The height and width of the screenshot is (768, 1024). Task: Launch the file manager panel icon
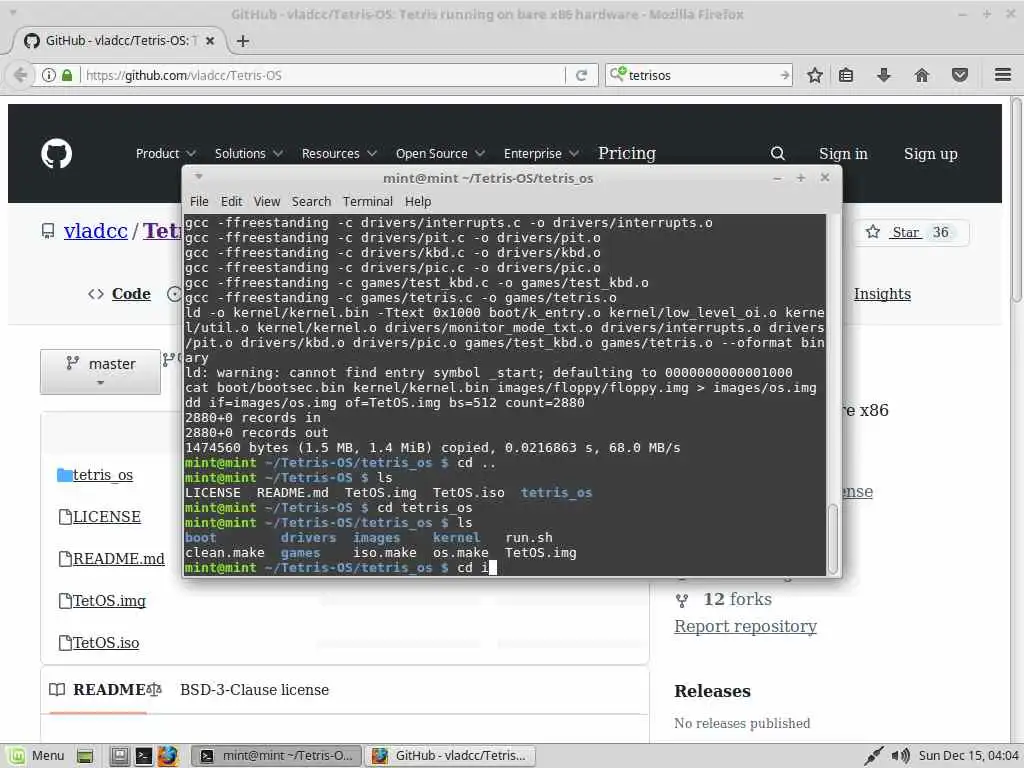120,756
